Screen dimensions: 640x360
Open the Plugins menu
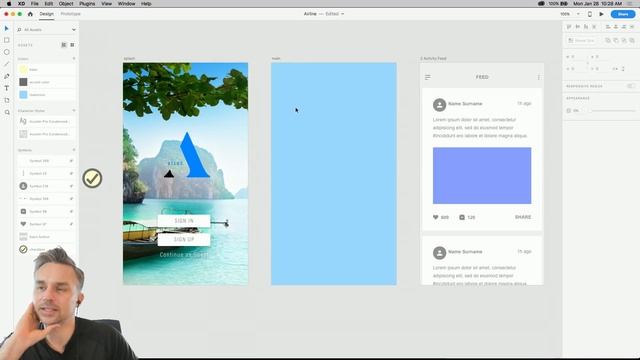tap(87, 4)
